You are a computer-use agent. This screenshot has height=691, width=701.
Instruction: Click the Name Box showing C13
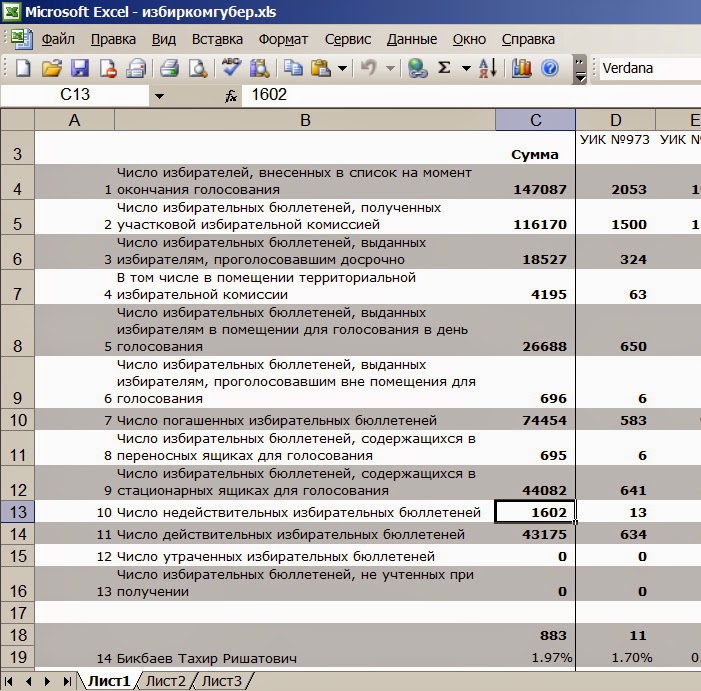pos(75,95)
